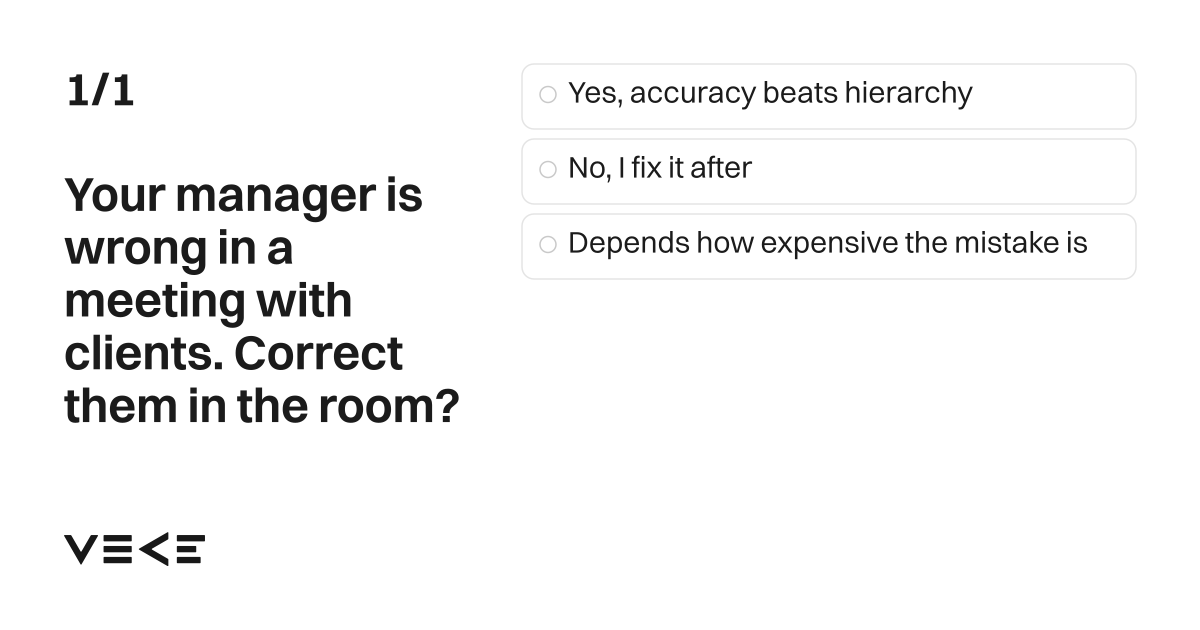Click the blank space in the 'No, I fix it after' card
Image resolution: width=1200 pixels, height=630 pixels.
945,171
